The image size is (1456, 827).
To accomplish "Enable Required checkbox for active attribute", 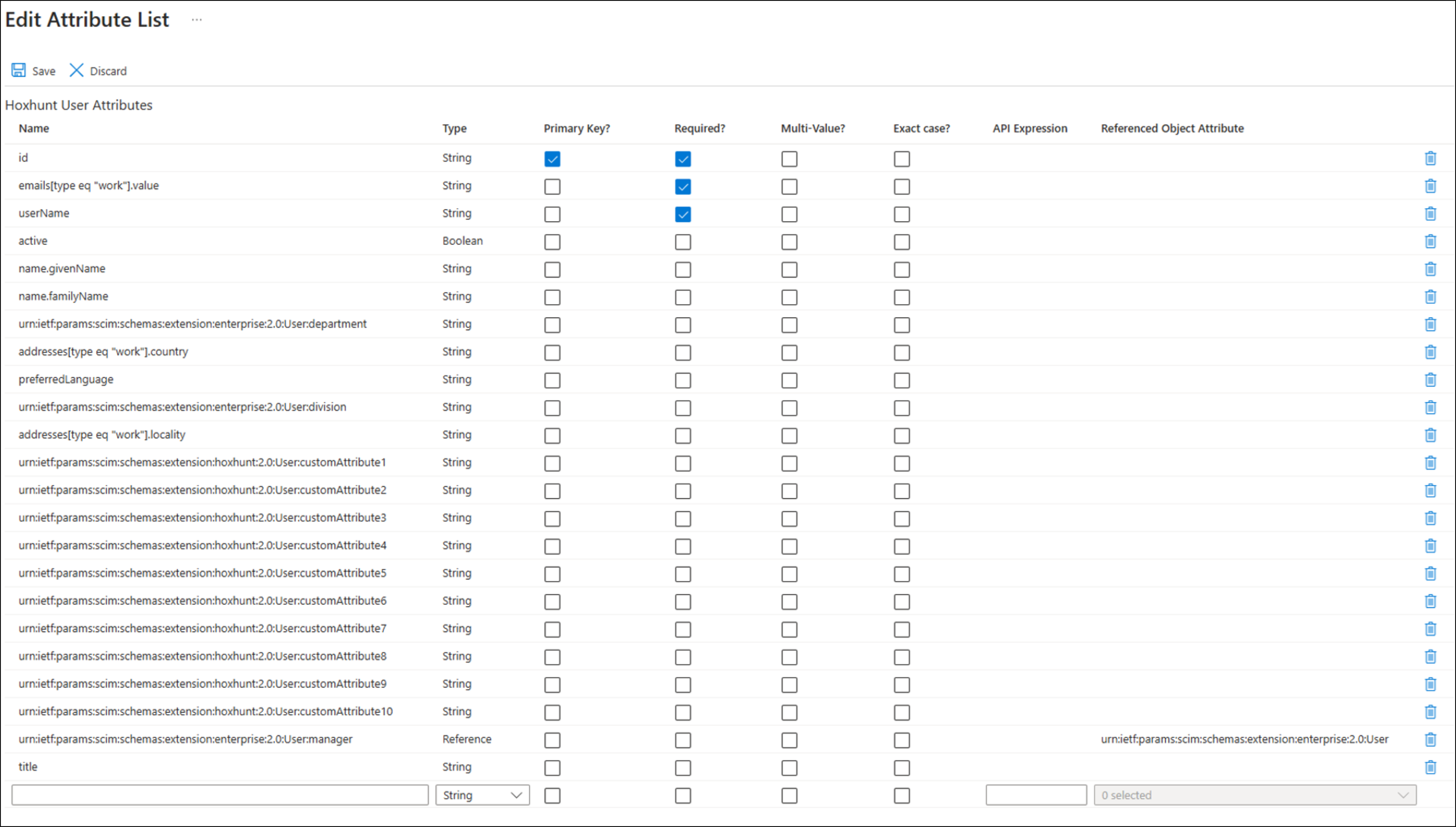I will 683,242.
